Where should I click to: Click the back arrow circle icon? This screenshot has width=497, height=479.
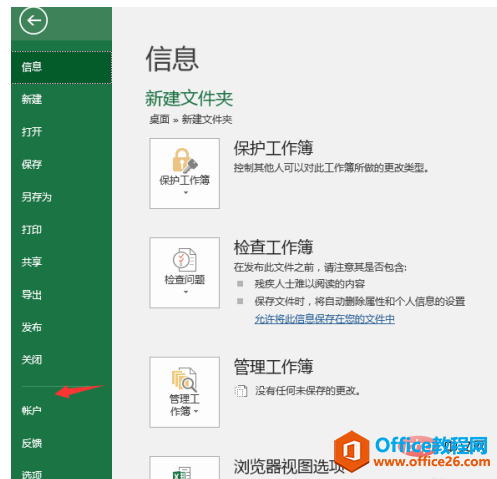point(33,21)
